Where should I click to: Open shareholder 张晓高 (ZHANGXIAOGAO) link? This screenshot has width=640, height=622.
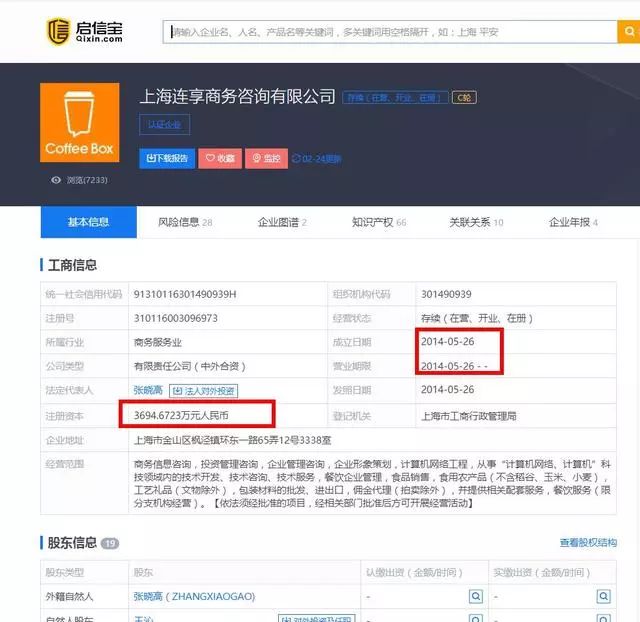coord(194,596)
